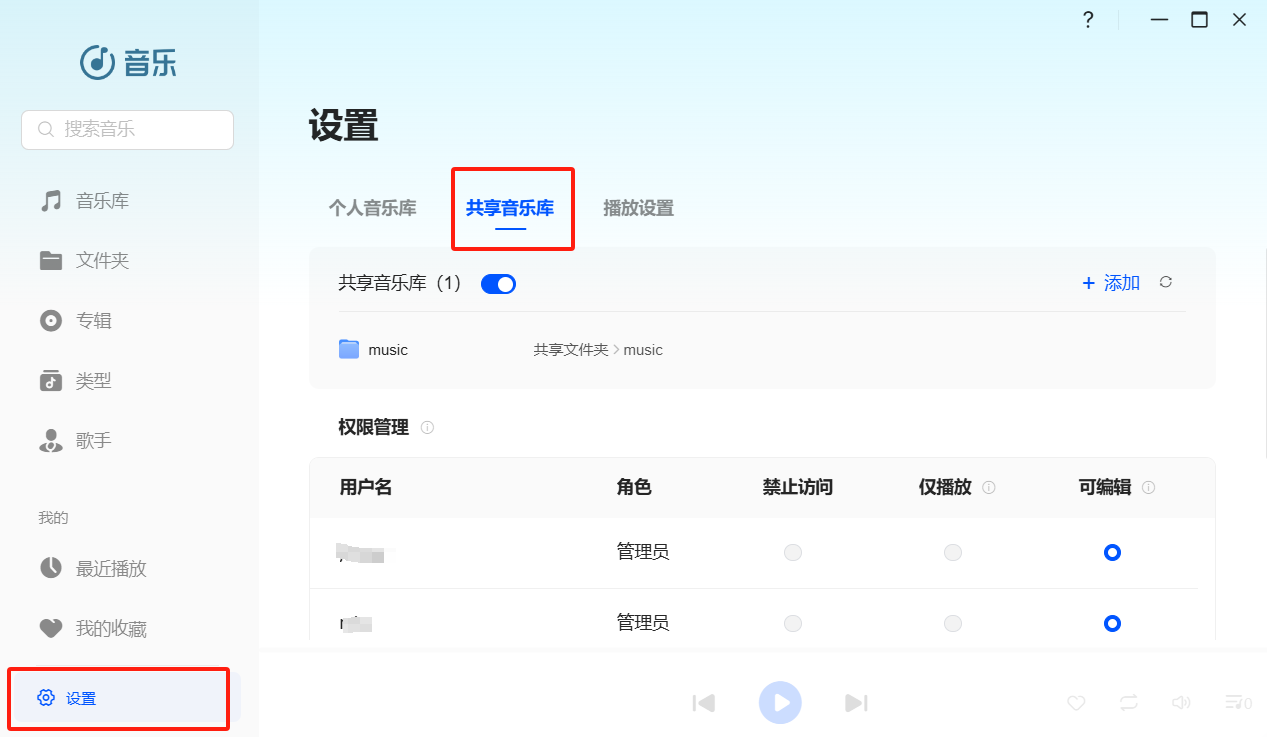Screen dimensions: 1267x737
Task: Click the info icon next to 仅播放
Action: (x=989, y=488)
